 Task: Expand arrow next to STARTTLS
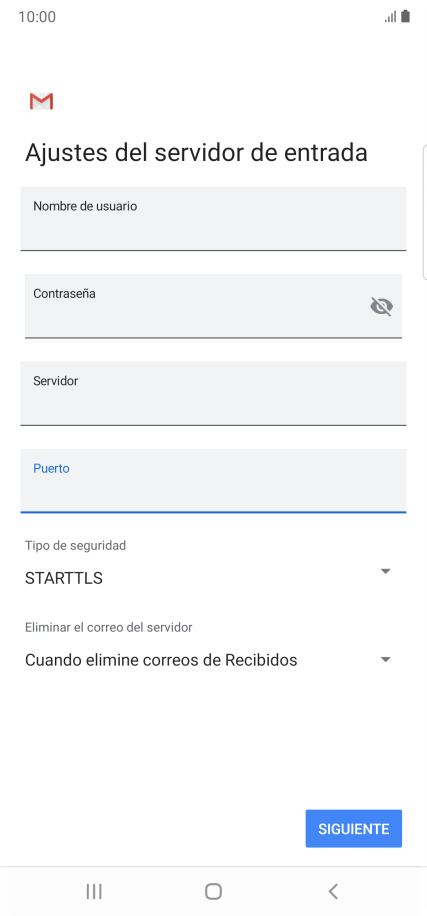(385, 571)
